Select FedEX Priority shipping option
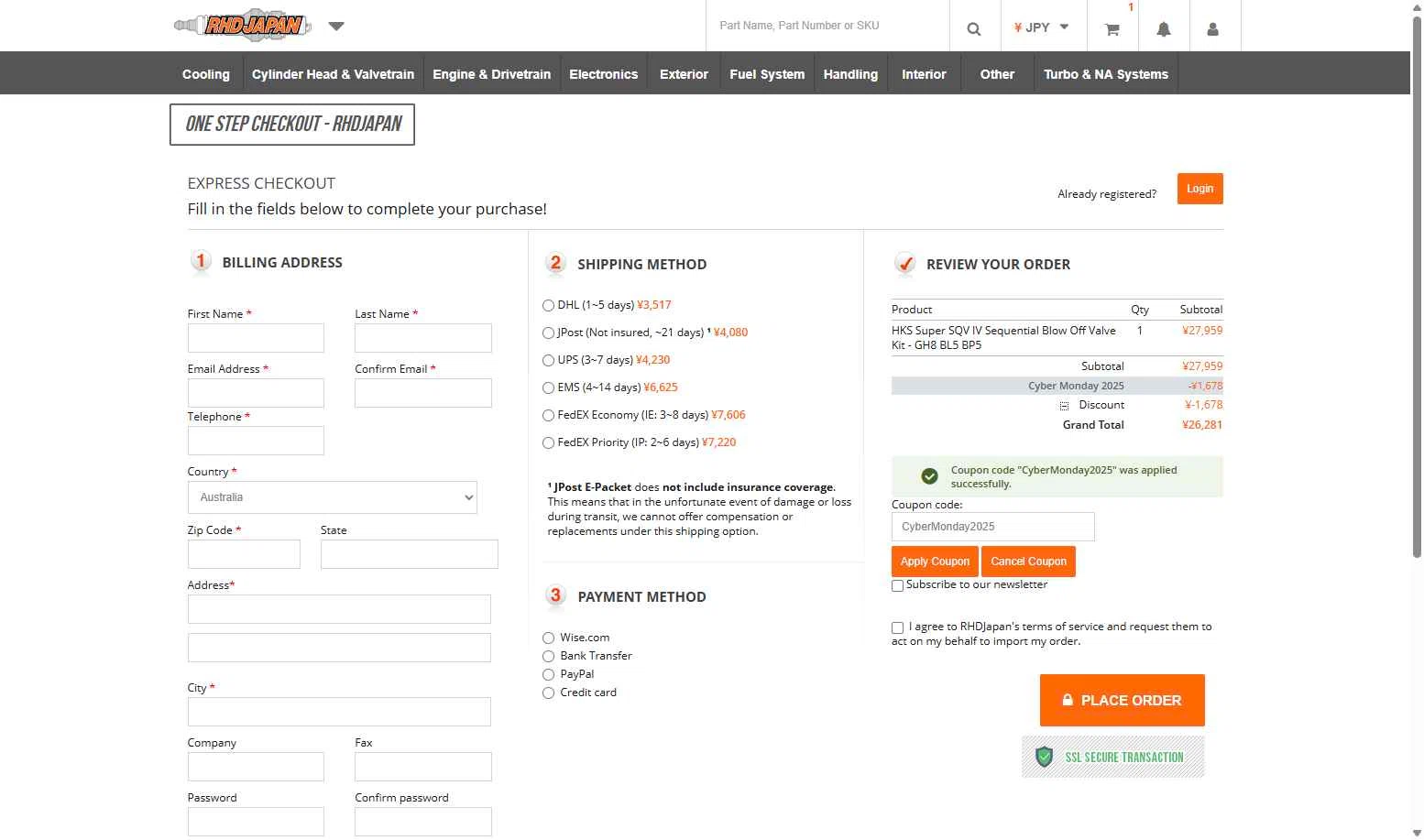 [548, 442]
